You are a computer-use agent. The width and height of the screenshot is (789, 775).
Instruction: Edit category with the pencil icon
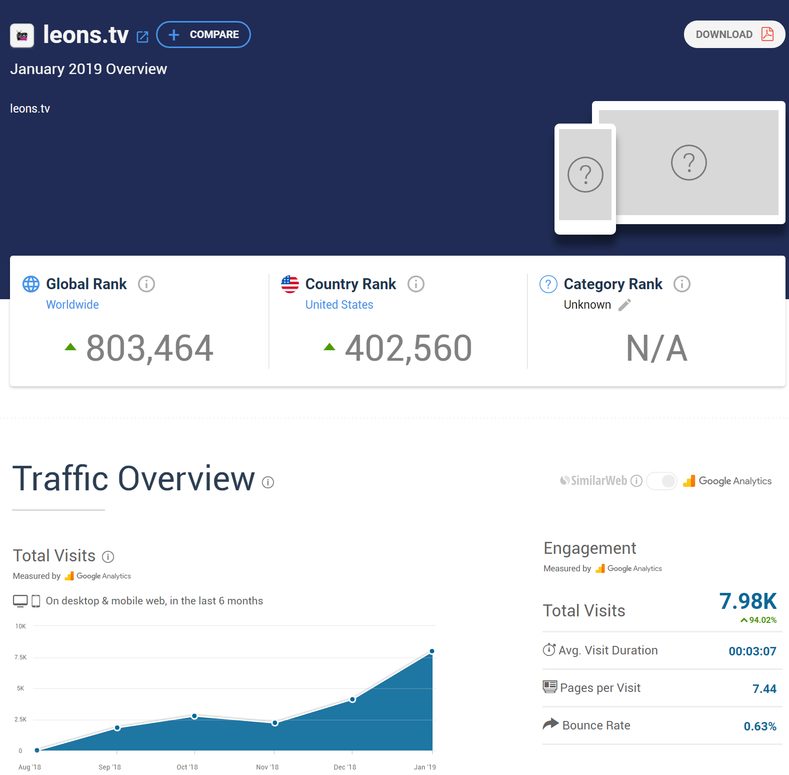(625, 305)
